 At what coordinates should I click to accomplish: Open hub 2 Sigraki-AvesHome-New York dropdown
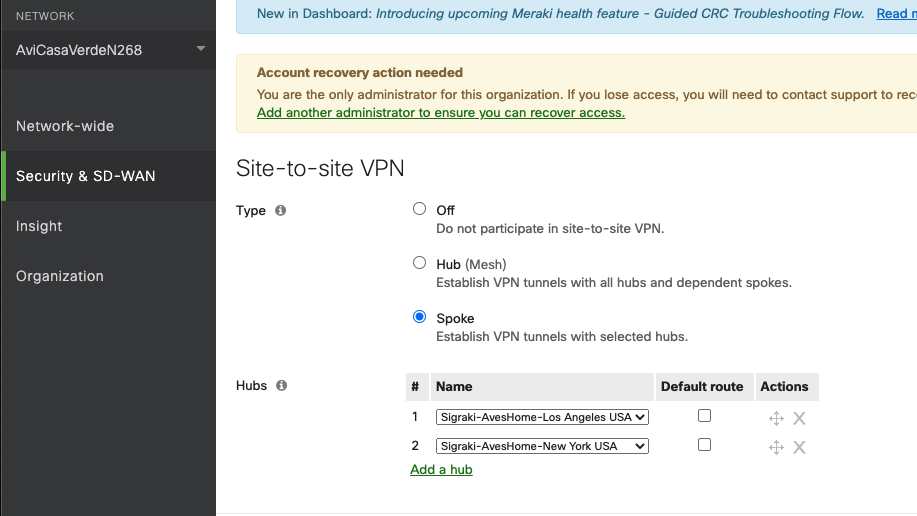[x=542, y=446]
